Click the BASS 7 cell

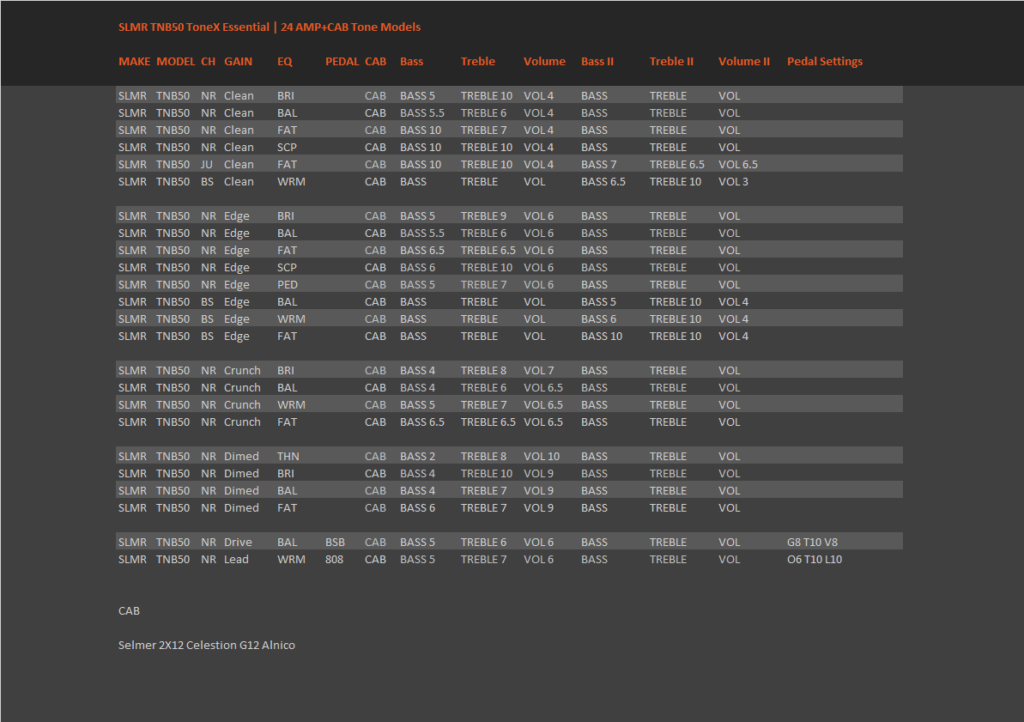point(599,165)
